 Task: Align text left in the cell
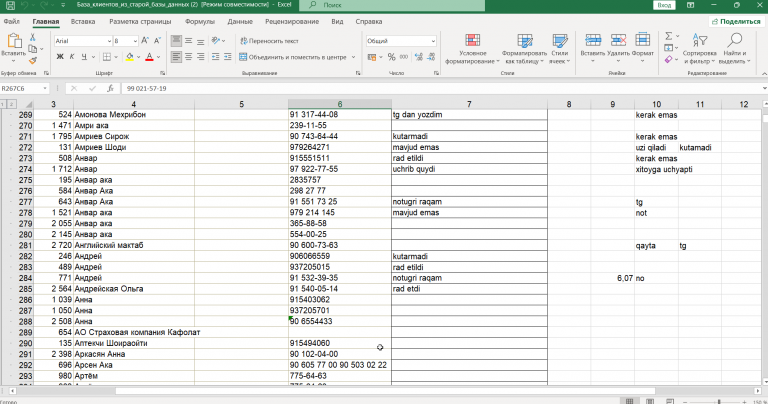176,57
